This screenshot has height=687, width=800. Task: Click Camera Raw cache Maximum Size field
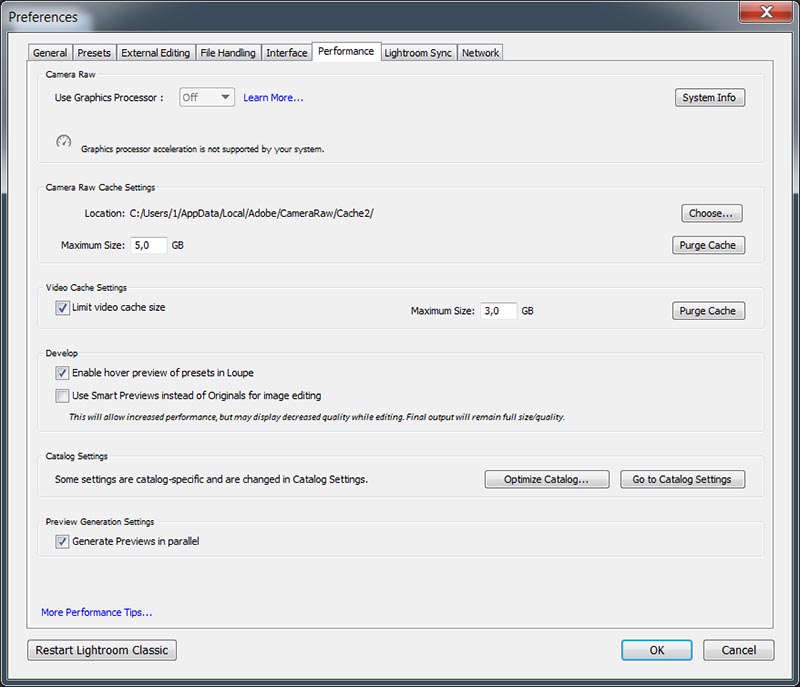(148, 245)
